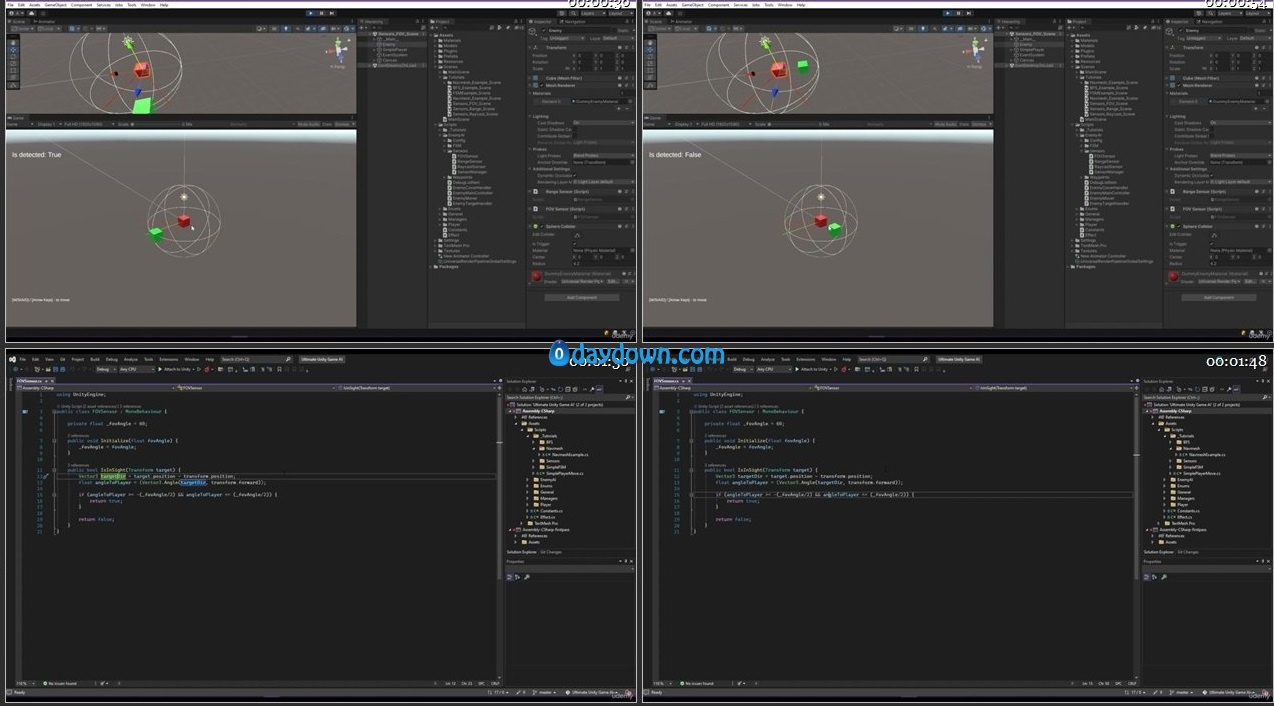This screenshot has width=1274, height=706.
Task: Click shader Edit button in 'Is detected: True' Inspector
Action: coord(611,282)
